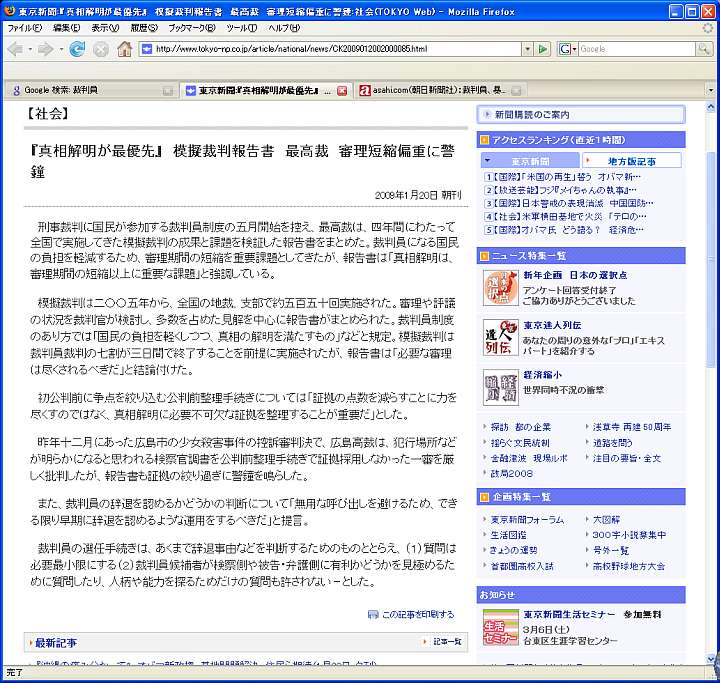The width and height of the screenshot is (720, 683).
Task: Select the 地方版記事 ranking tab
Action: (x=631, y=161)
